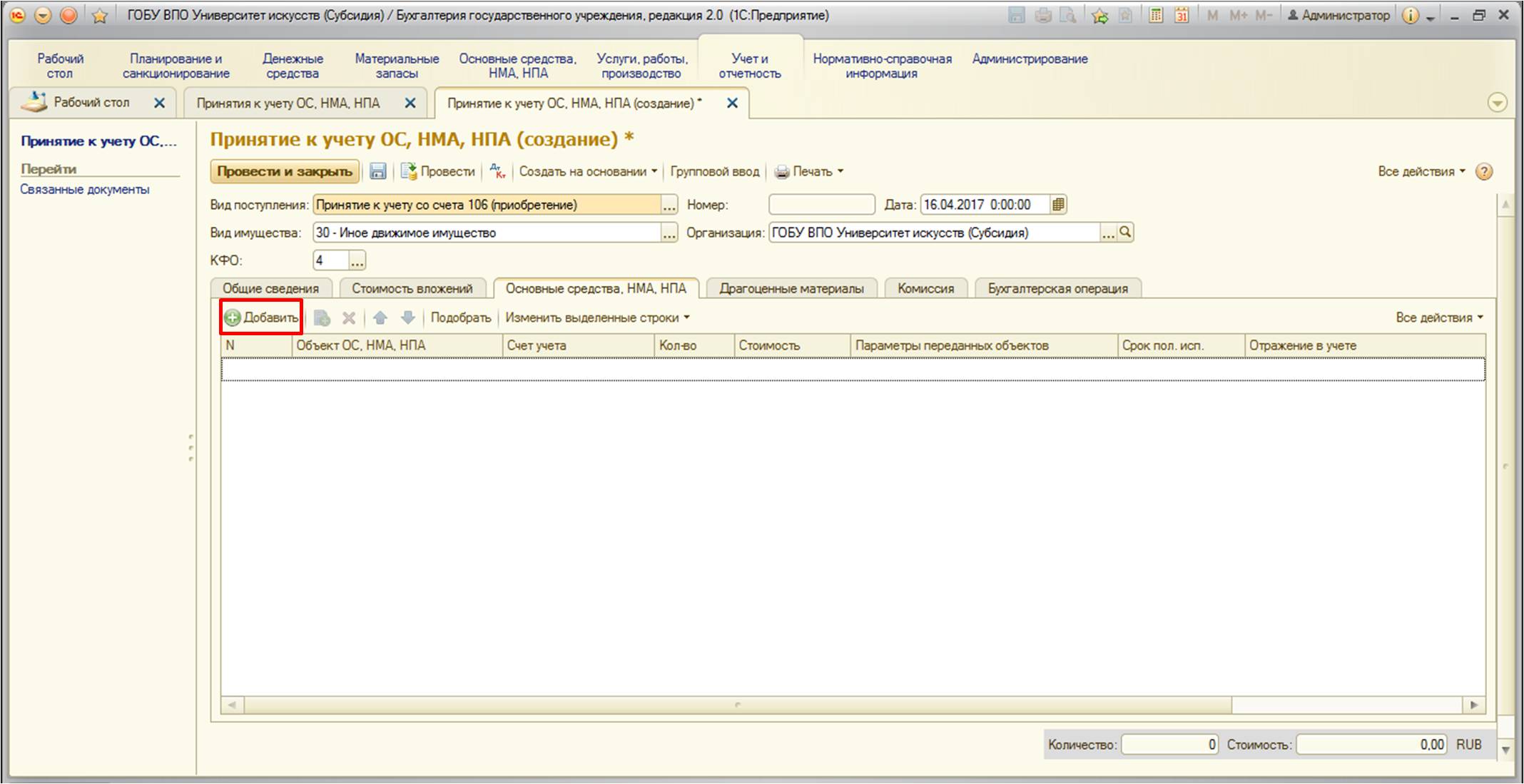Open the calculator icon in title bar
1524x784 pixels.
1155,15
